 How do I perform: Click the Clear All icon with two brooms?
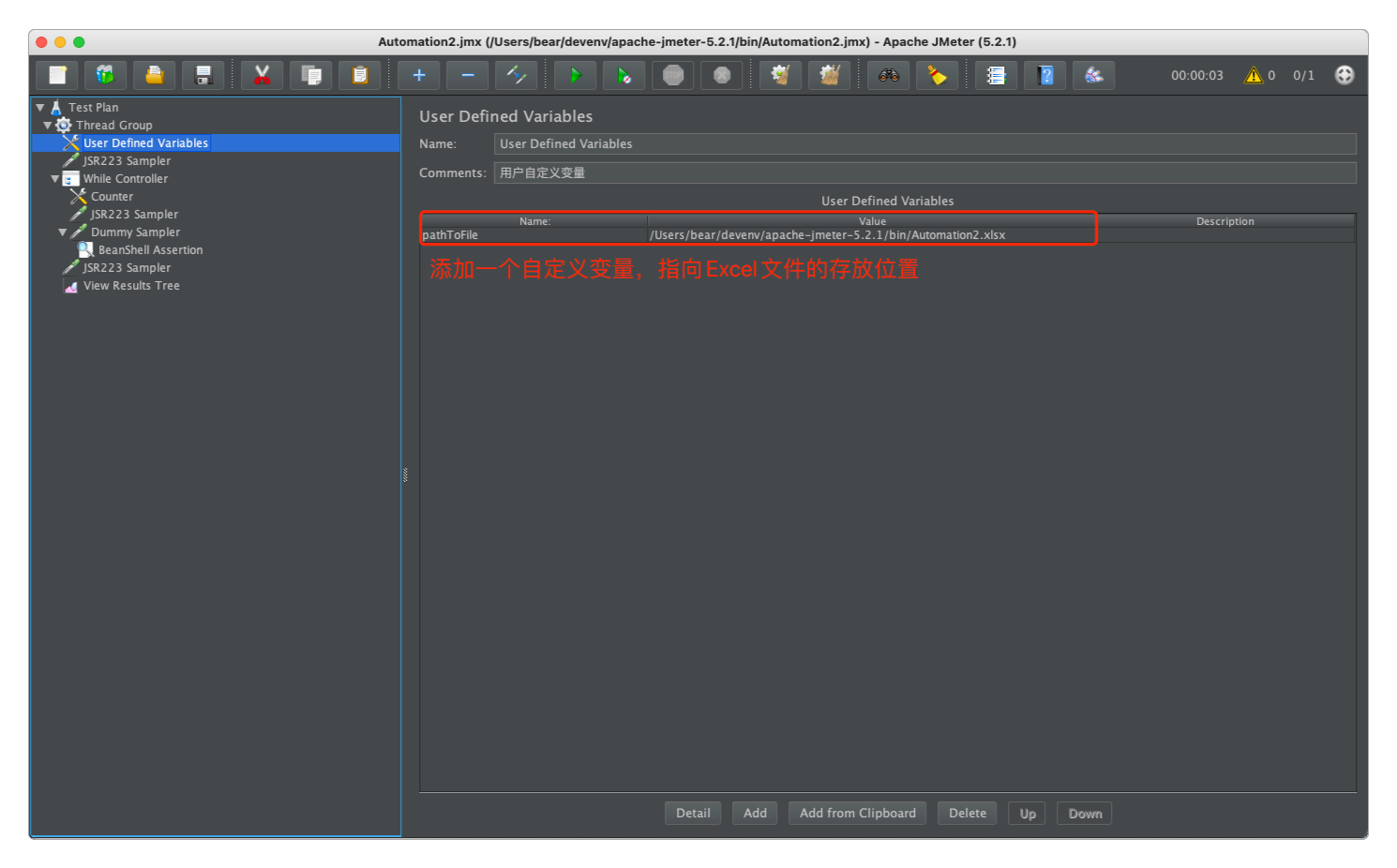click(830, 75)
